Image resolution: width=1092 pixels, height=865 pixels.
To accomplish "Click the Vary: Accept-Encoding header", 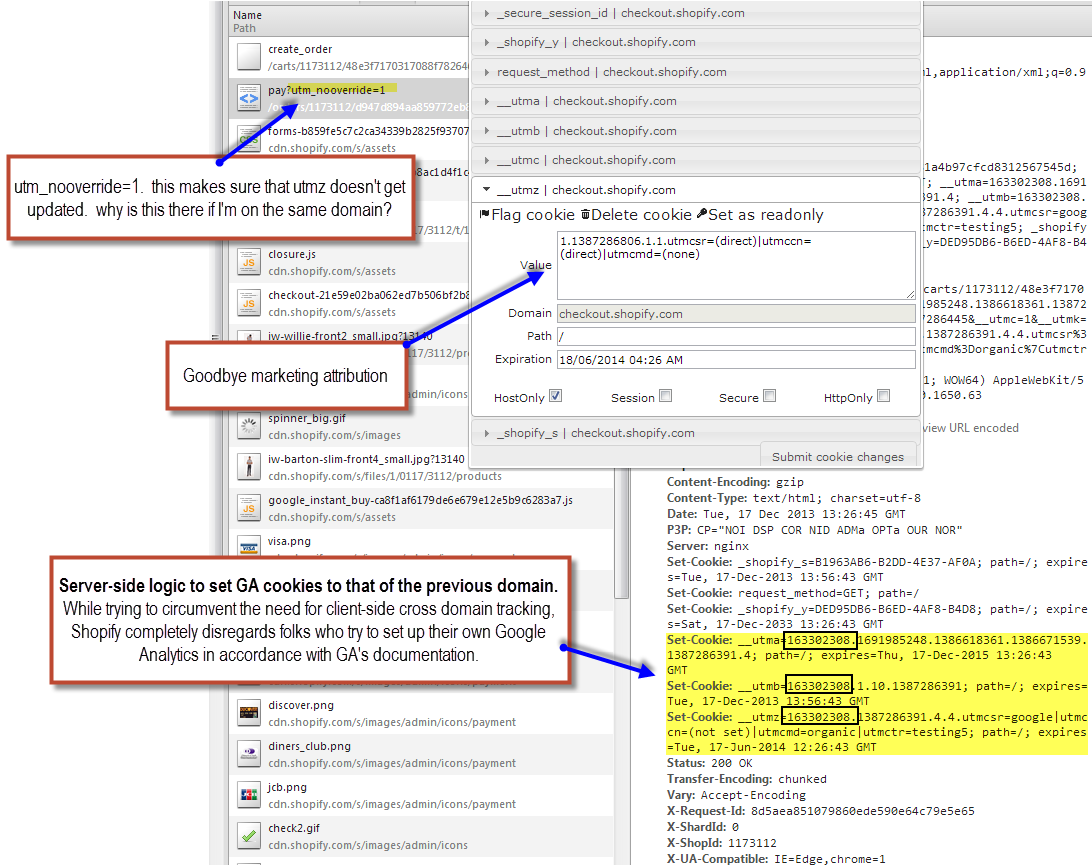I will point(736,795).
